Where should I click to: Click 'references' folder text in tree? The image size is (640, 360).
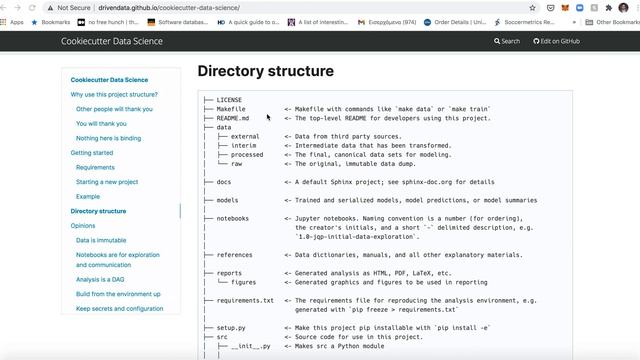coord(234,255)
